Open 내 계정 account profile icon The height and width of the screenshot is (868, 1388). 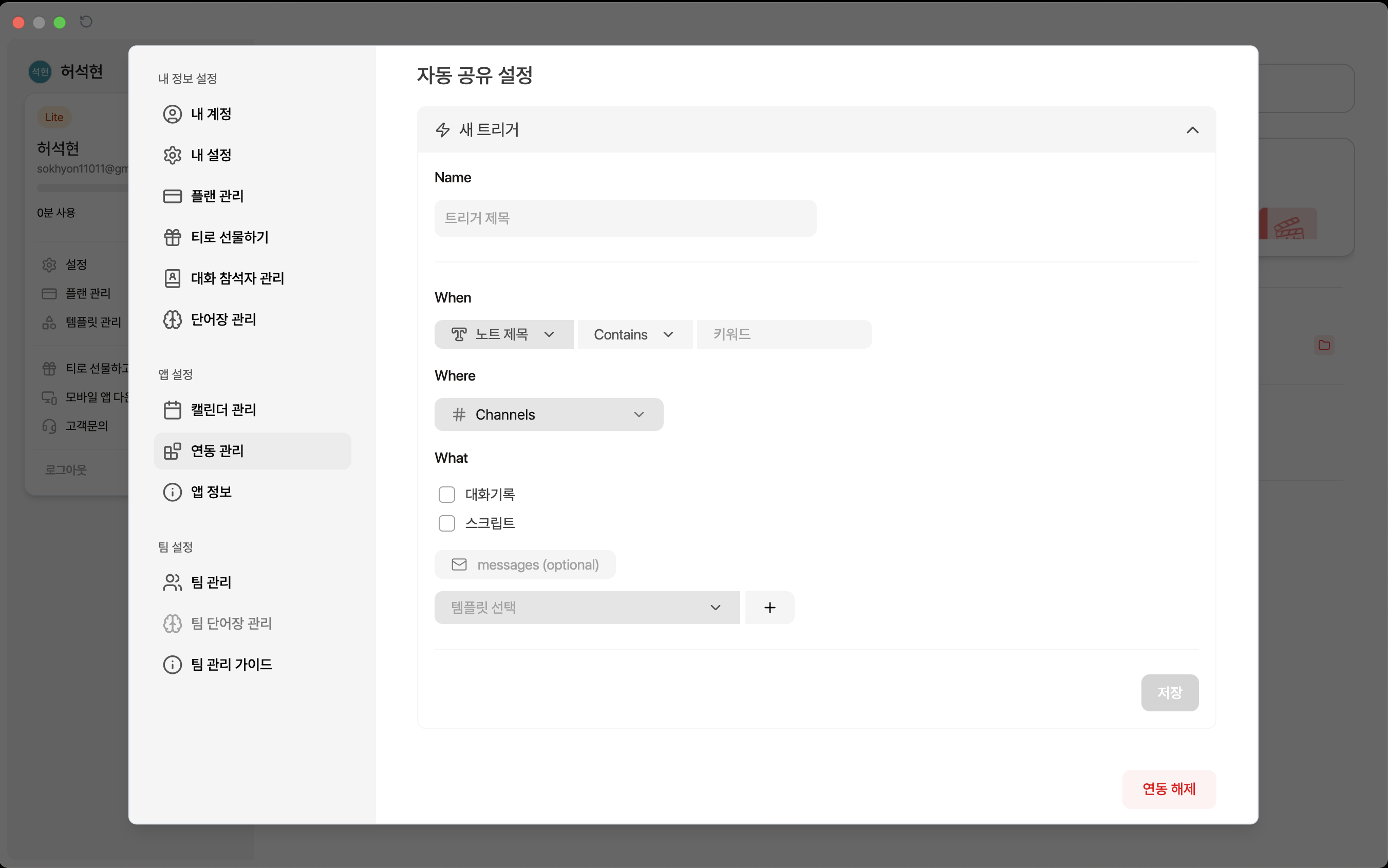click(x=172, y=114)
